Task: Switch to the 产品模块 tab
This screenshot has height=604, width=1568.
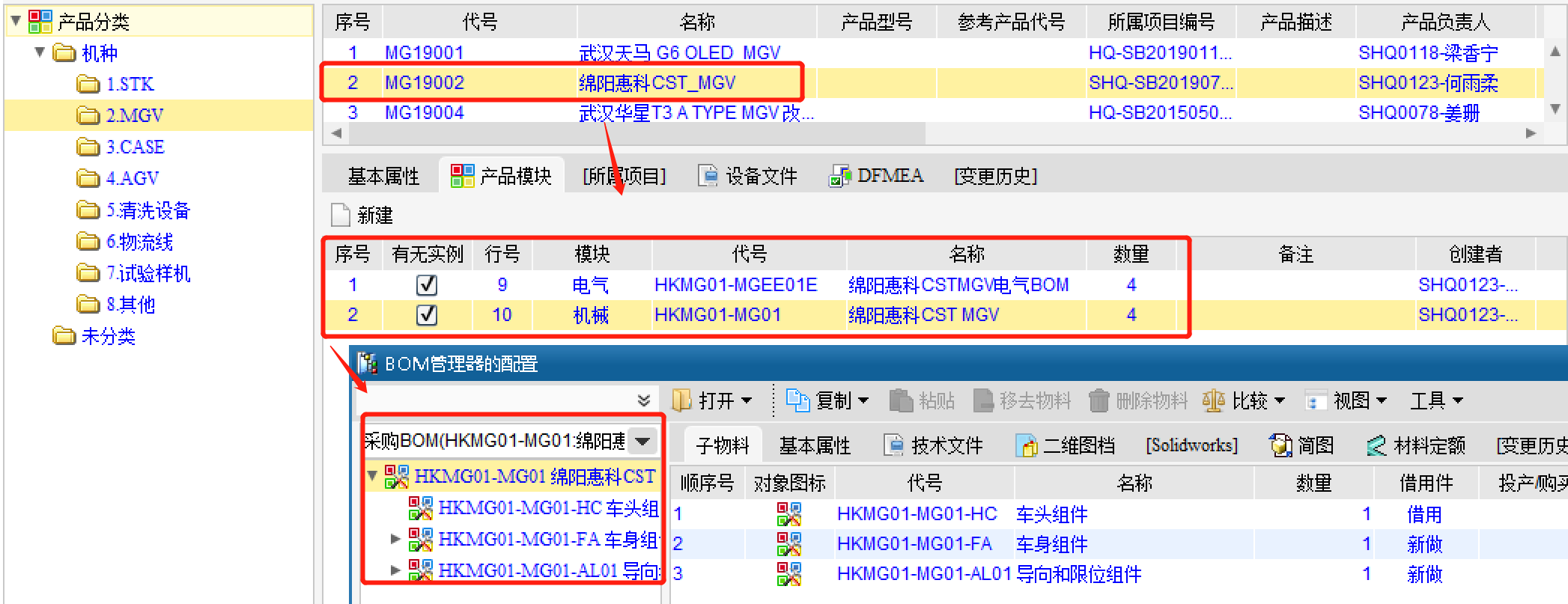Action: click(501, 175)
